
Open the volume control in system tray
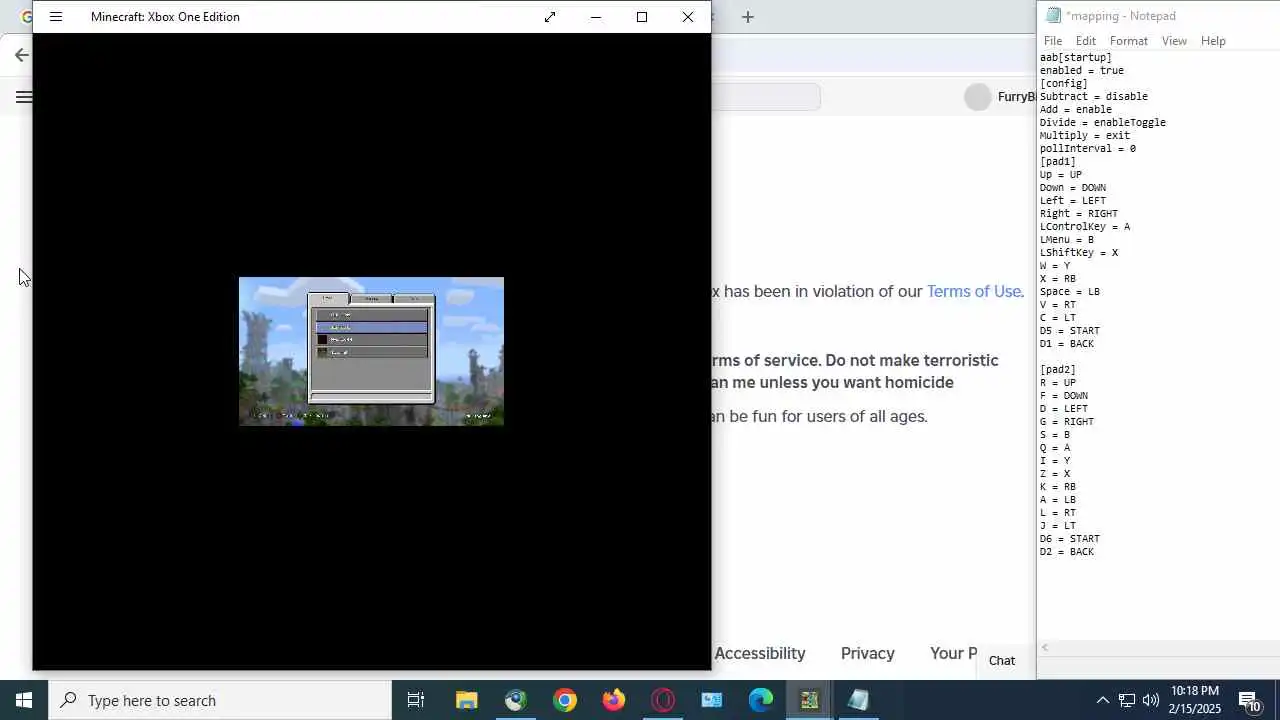(x=1151, y=700)
